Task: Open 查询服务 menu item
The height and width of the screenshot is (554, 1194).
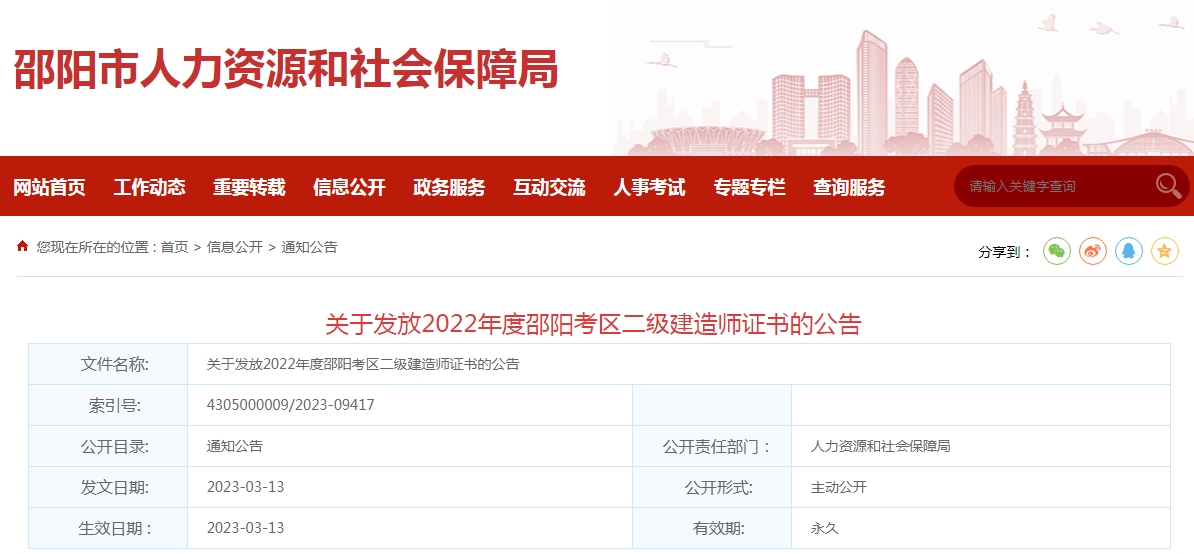Action: pos(849,186)
